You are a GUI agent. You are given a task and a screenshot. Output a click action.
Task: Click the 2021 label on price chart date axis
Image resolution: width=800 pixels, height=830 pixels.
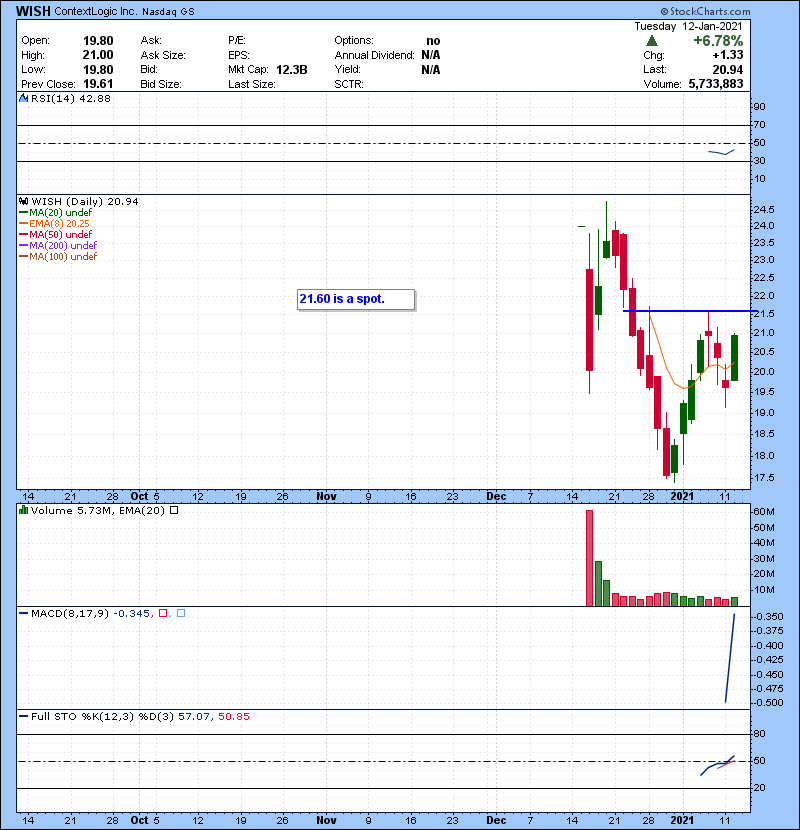[682, 496]
